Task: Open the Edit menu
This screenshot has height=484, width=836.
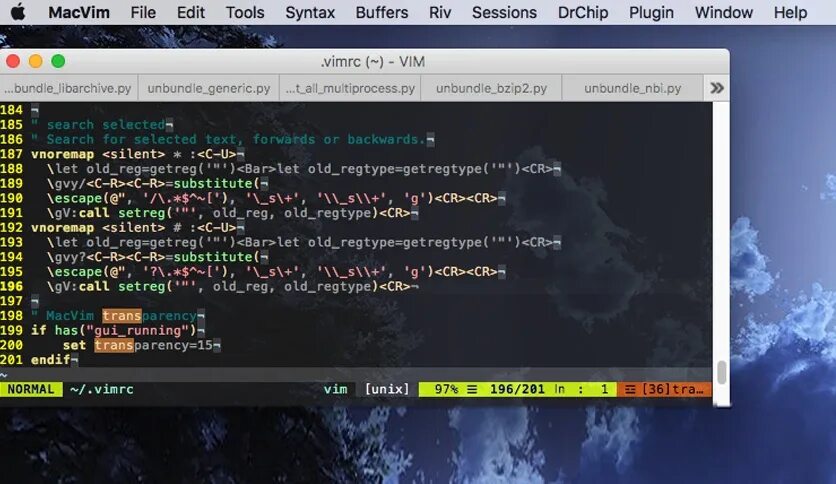Action: tap(190, 12)
